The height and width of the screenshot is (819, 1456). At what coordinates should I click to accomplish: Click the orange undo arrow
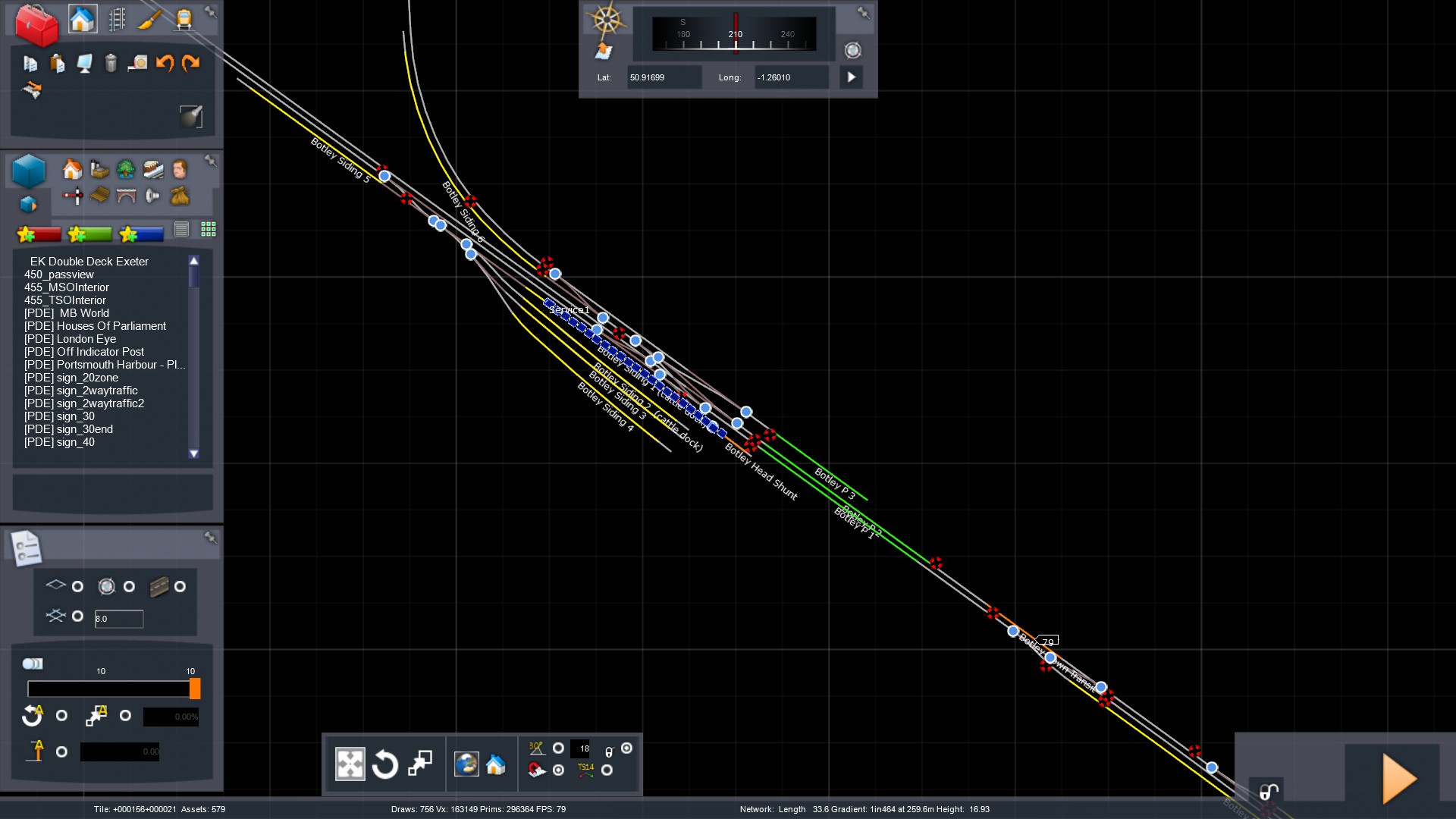[x=165, y=63]
